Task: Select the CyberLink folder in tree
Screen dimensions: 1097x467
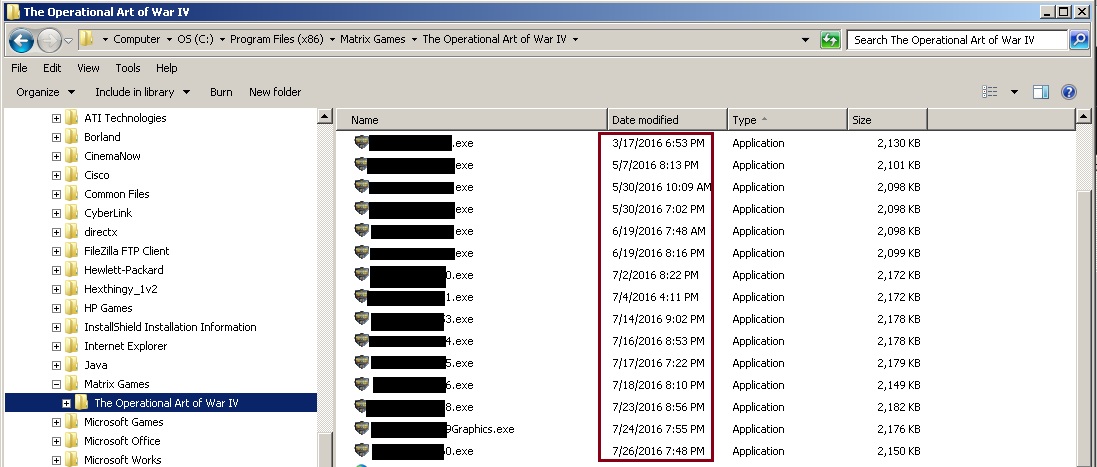Action: pos(108,213)
